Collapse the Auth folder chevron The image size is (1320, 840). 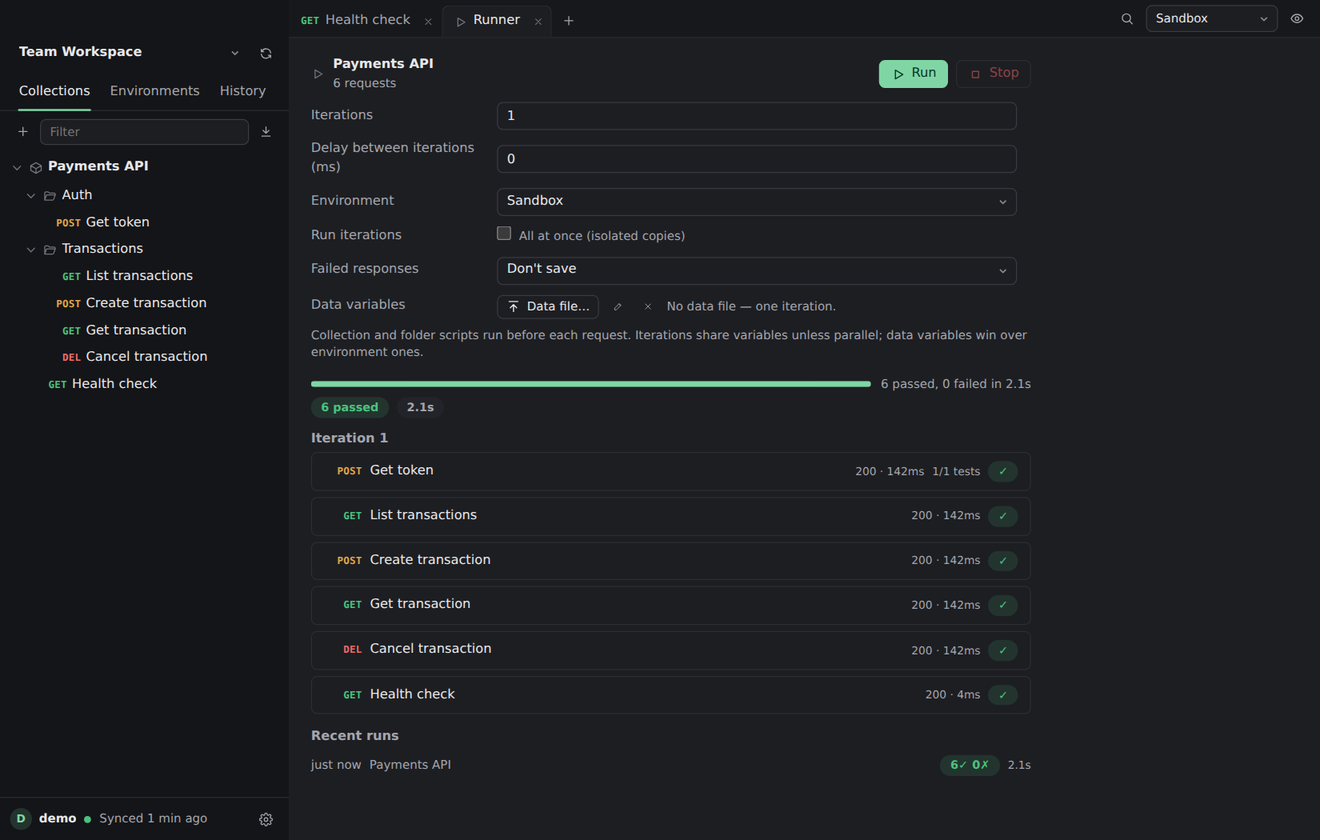[31, 196]
